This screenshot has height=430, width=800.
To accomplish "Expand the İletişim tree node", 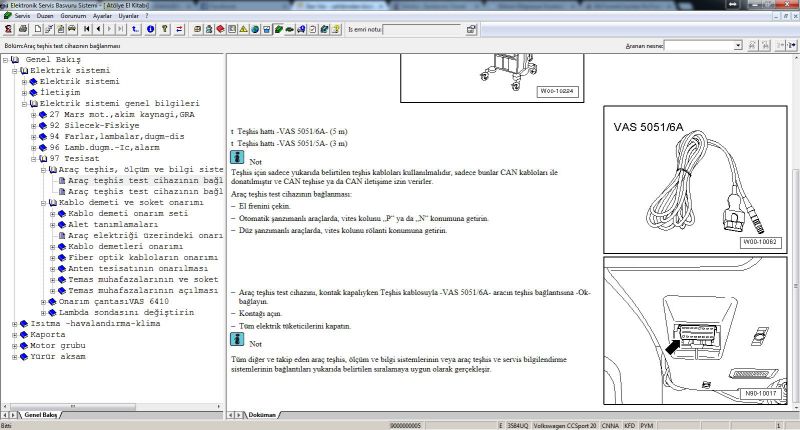I will point(24,93).
